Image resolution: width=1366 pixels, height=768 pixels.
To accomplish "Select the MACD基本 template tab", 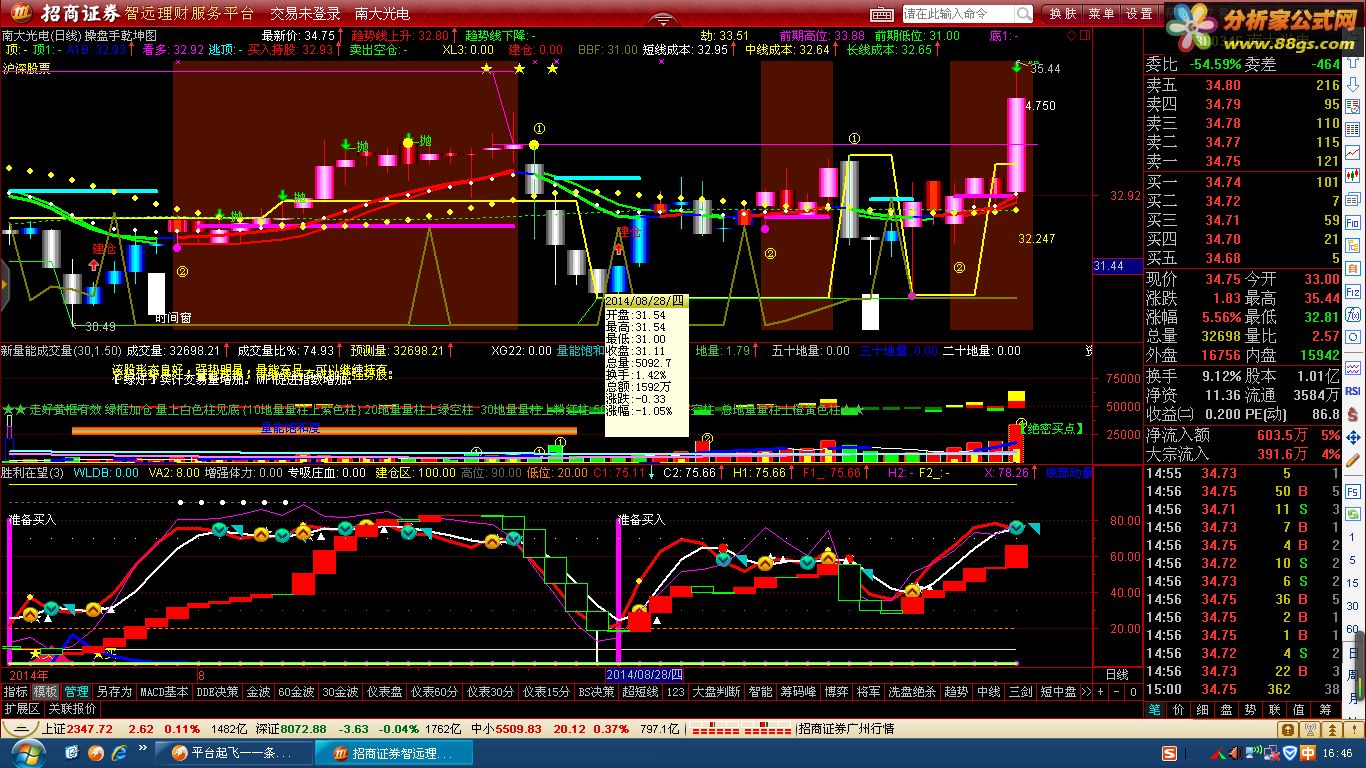I will pos(164,692).
